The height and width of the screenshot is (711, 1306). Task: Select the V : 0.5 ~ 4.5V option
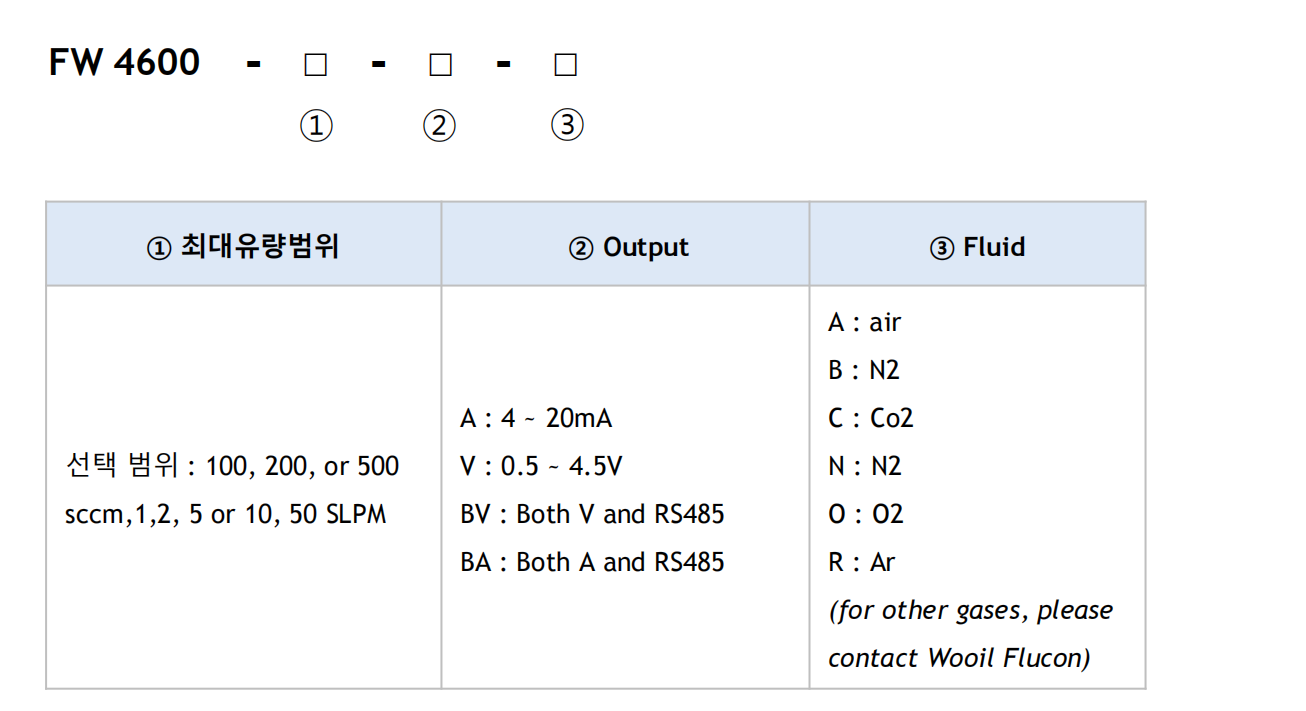541,466
